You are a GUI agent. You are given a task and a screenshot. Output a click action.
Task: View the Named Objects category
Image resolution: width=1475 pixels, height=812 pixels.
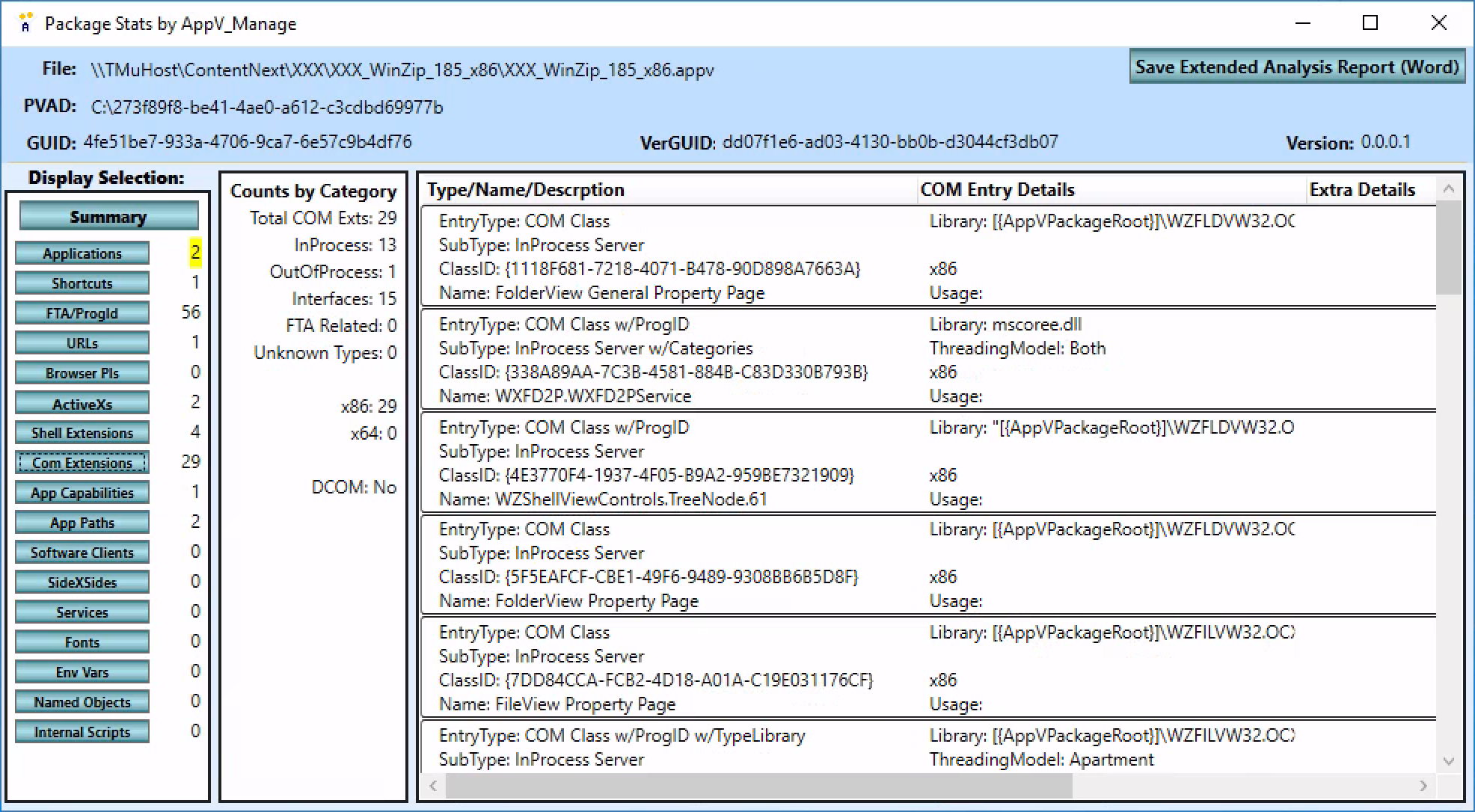[82, 702]
